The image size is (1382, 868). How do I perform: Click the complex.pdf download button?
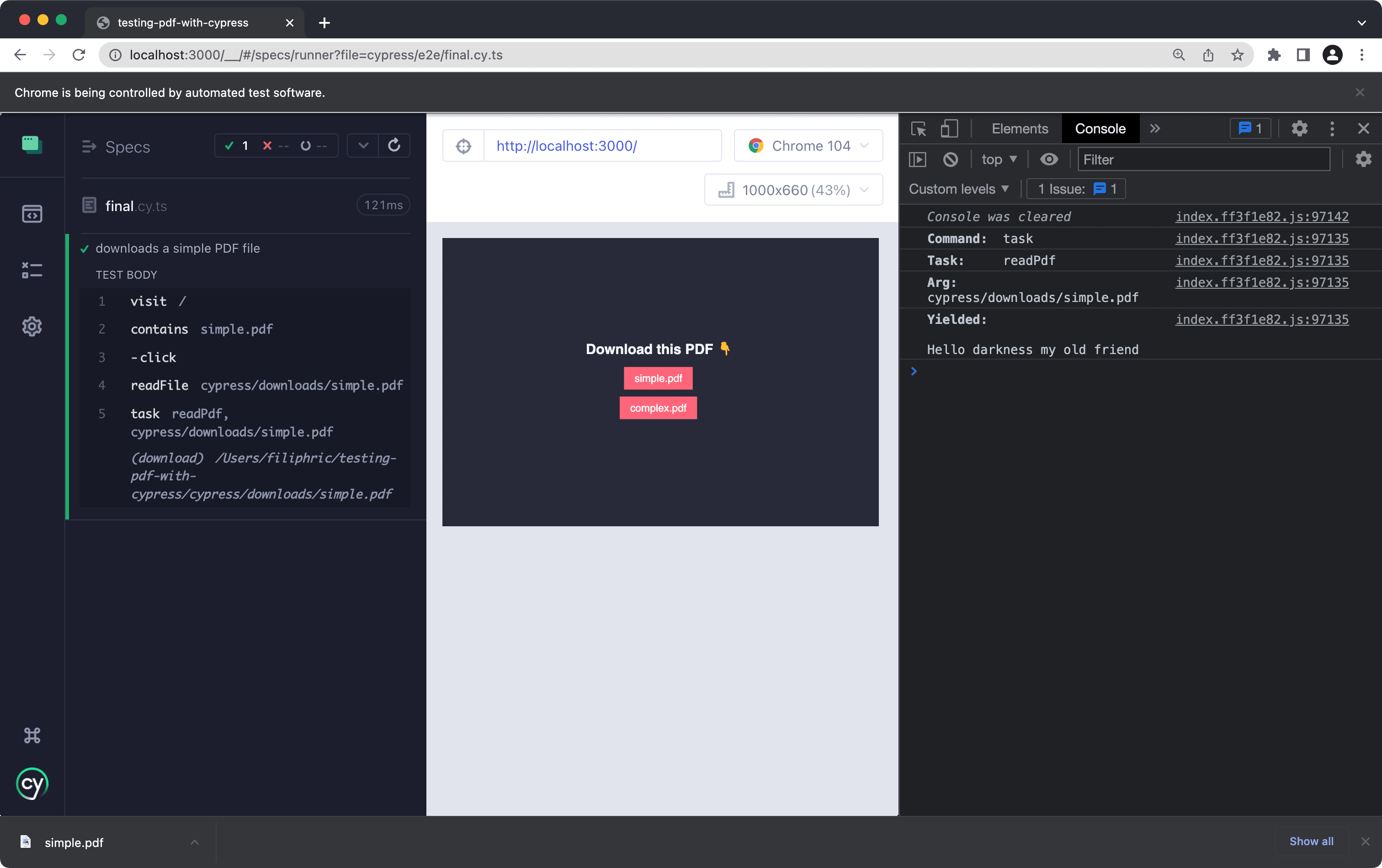658,407
